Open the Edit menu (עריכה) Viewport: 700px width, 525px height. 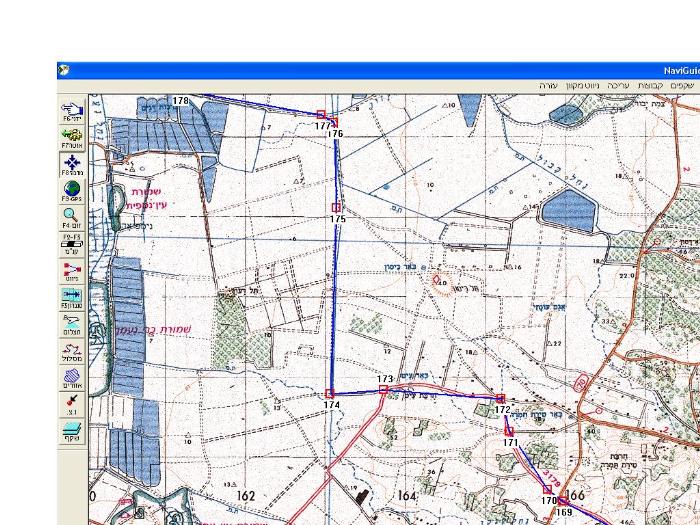[x=619, y=86]
